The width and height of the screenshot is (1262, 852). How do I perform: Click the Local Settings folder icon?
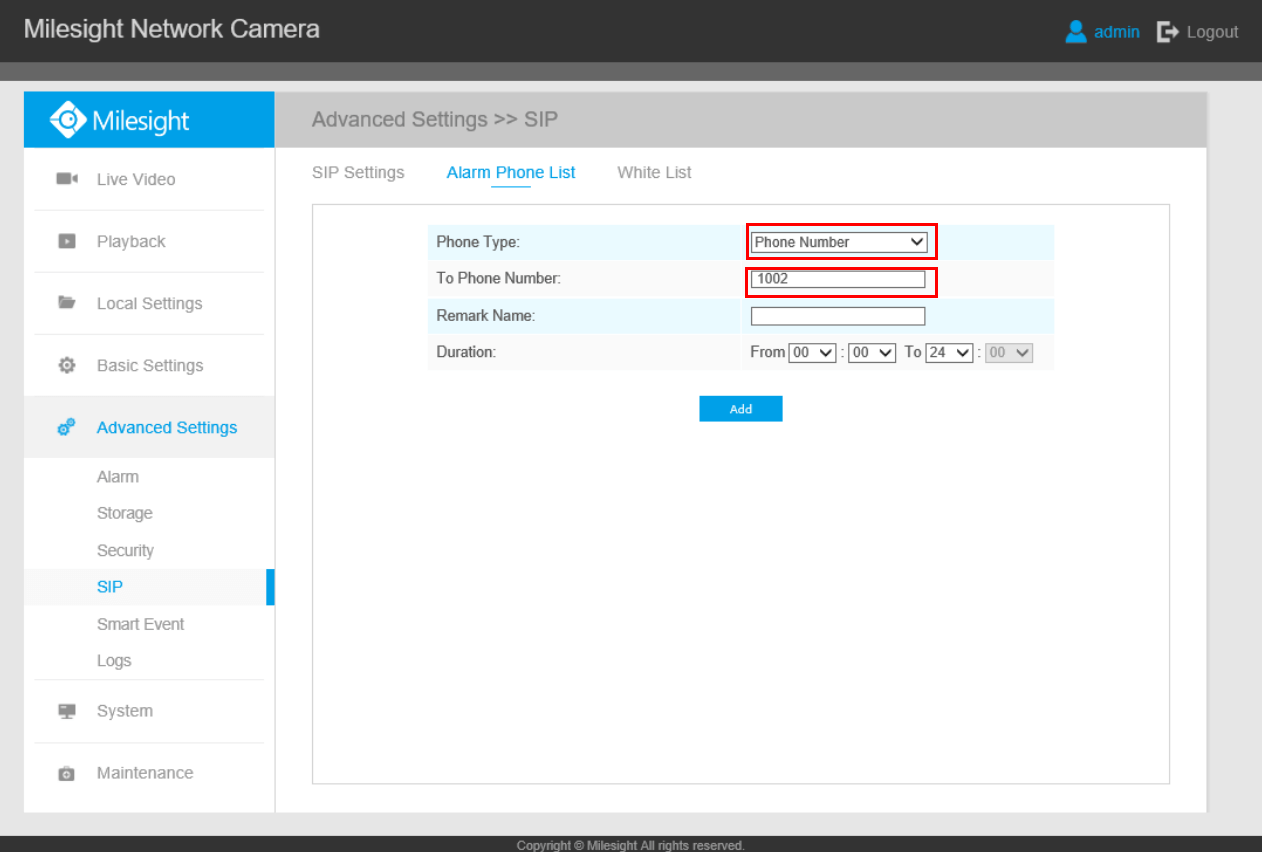coord(67,303)
